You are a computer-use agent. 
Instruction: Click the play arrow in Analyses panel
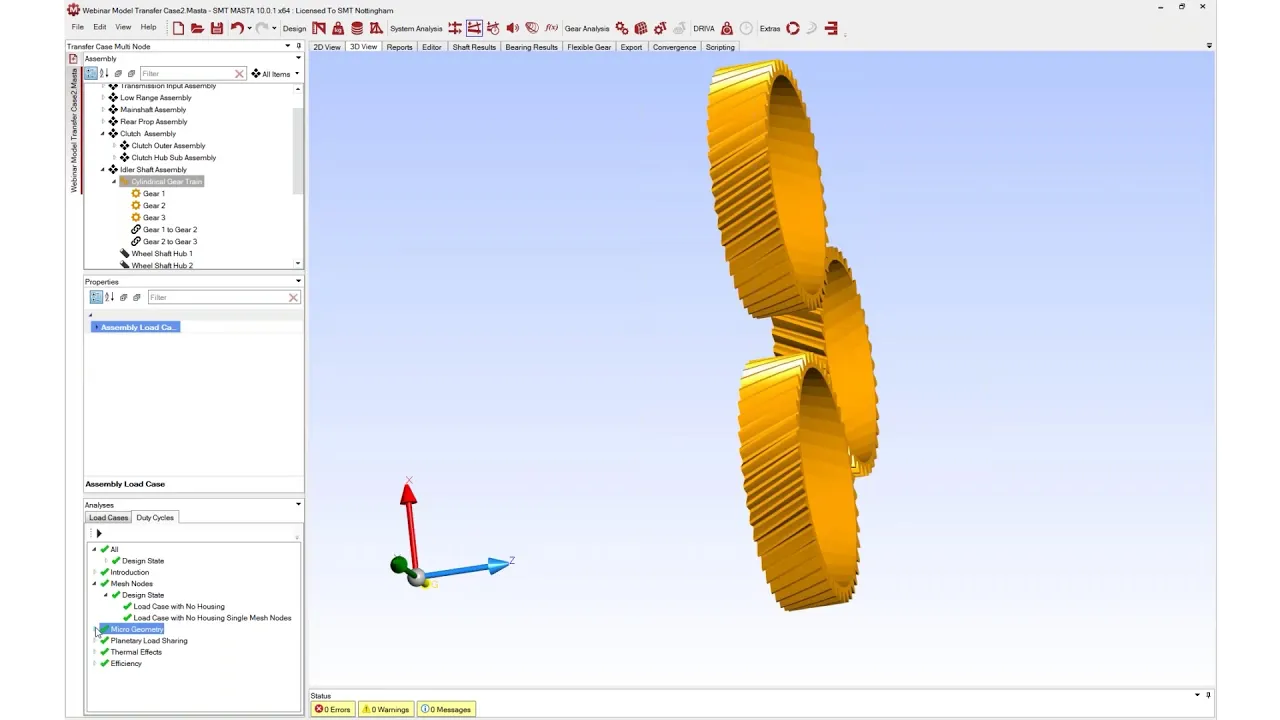tap(98, 534)
